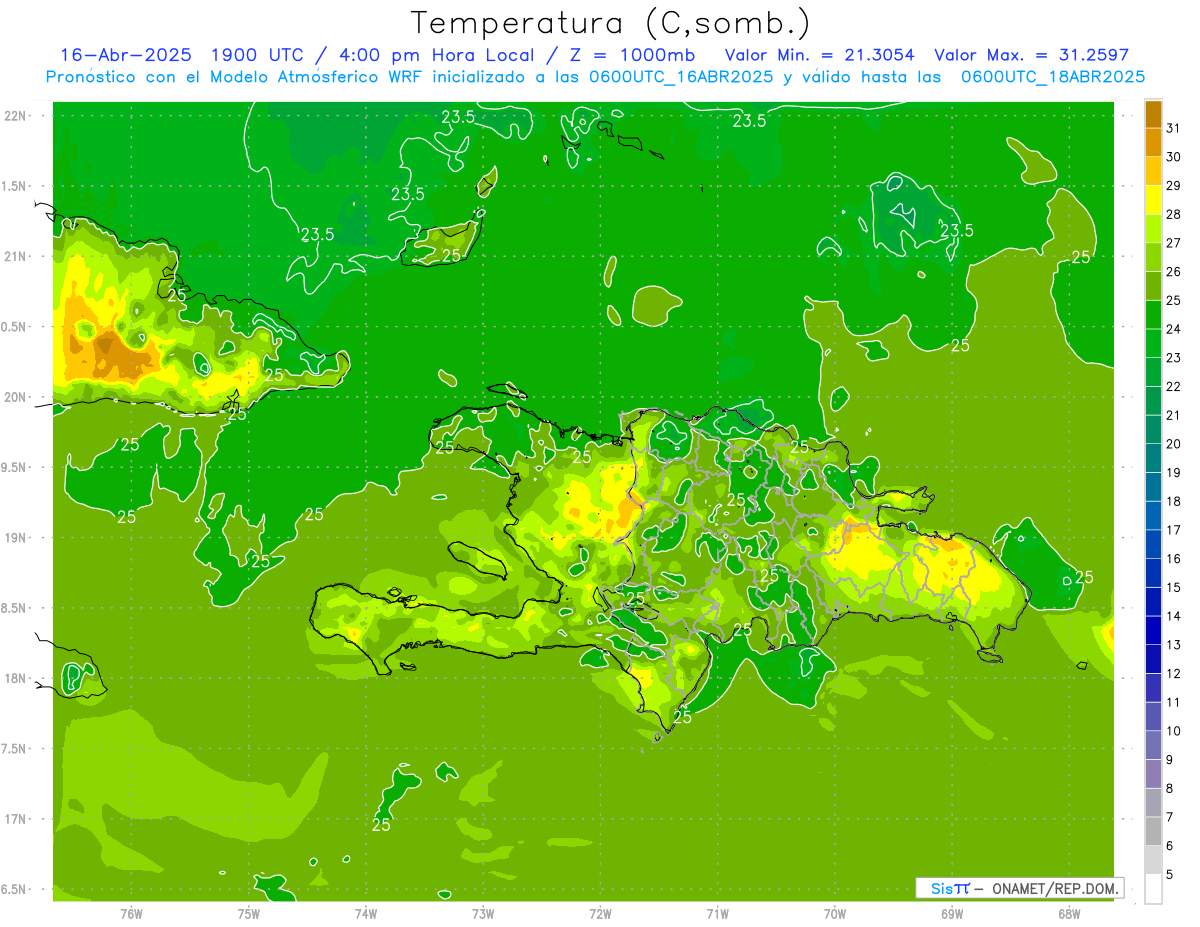Viewport: 1200px width, 927px height.
Task: Click the '18' label on the color scale
Action: (x=1174, y=501)
